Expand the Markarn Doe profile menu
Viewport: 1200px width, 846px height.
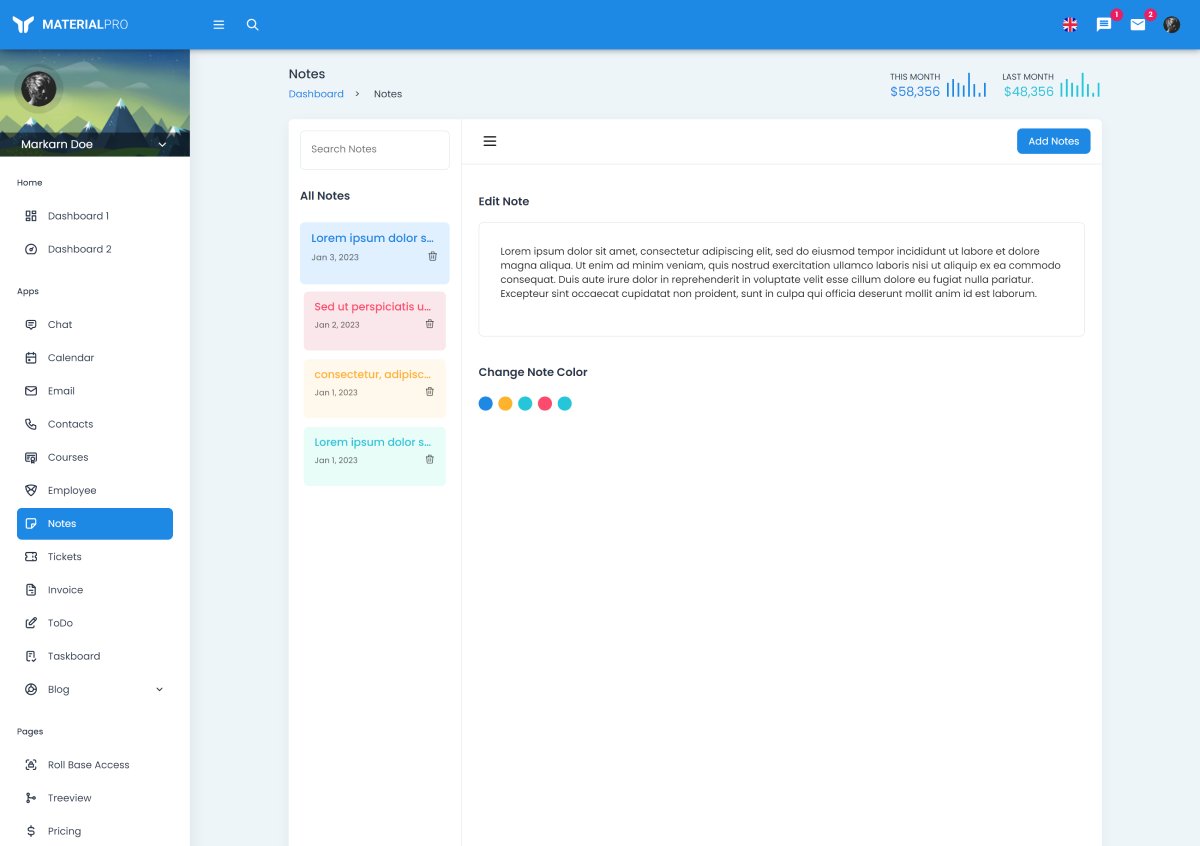coord(162,145)
